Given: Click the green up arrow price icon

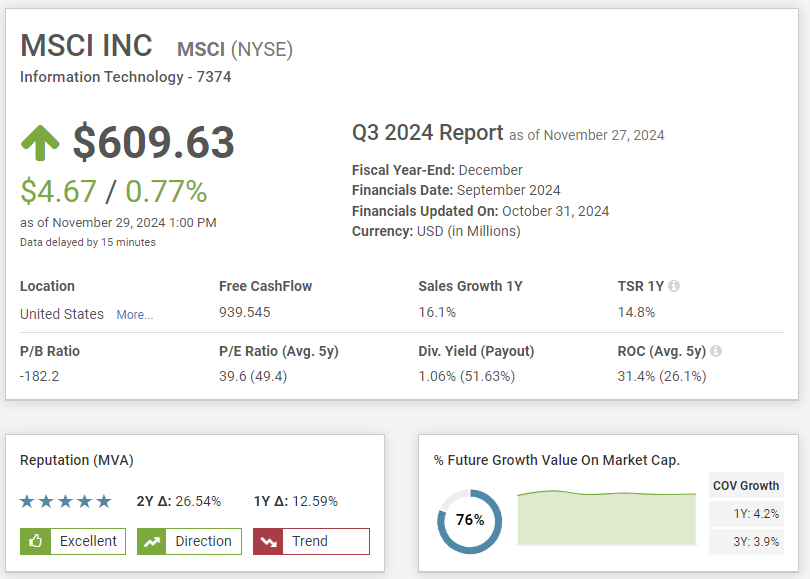Looking at the screenshot, I should (x=40, y=143).
